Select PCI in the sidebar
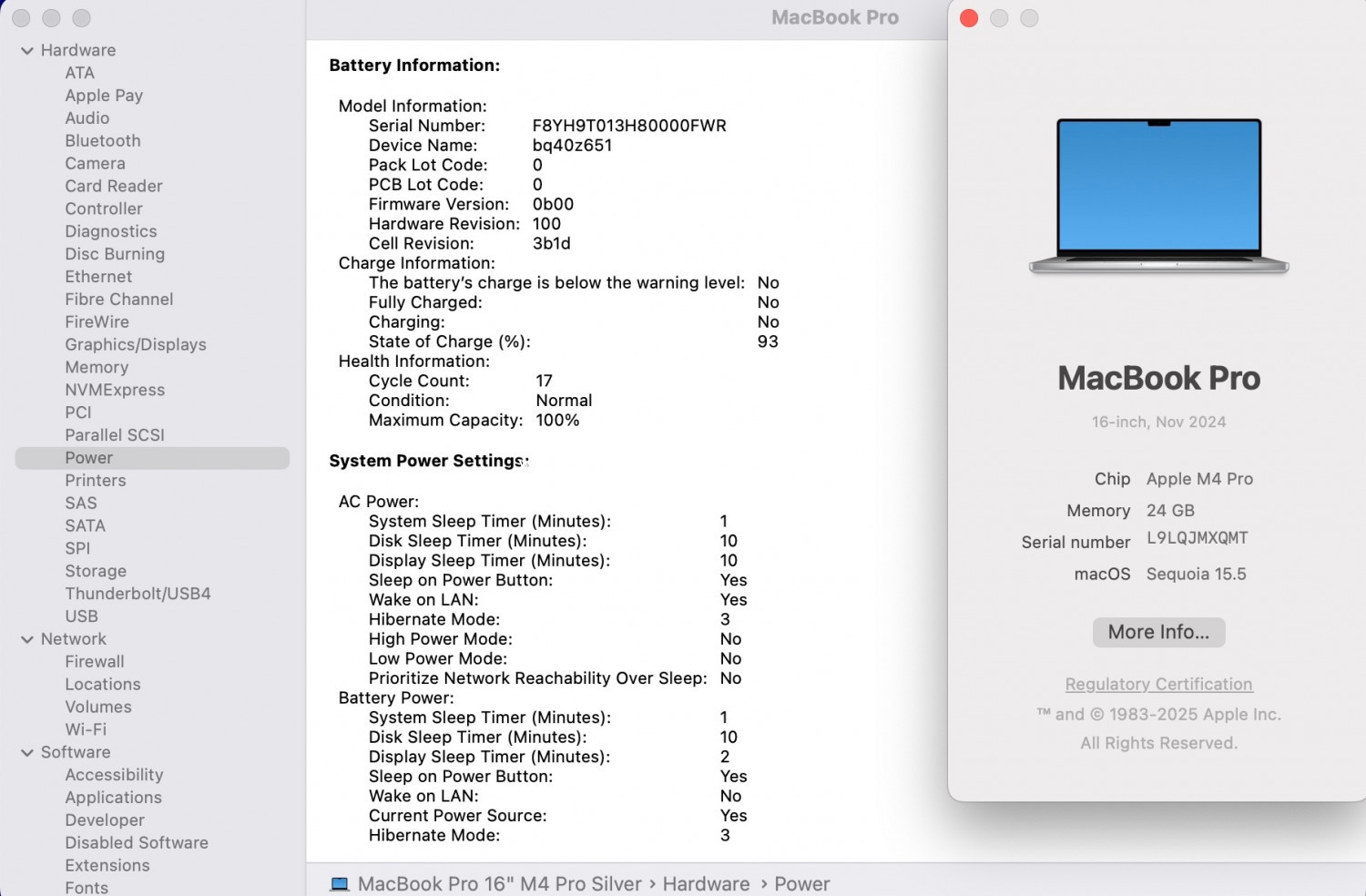The height and width of the screenshot is (896, 1366). pos(78,412)
